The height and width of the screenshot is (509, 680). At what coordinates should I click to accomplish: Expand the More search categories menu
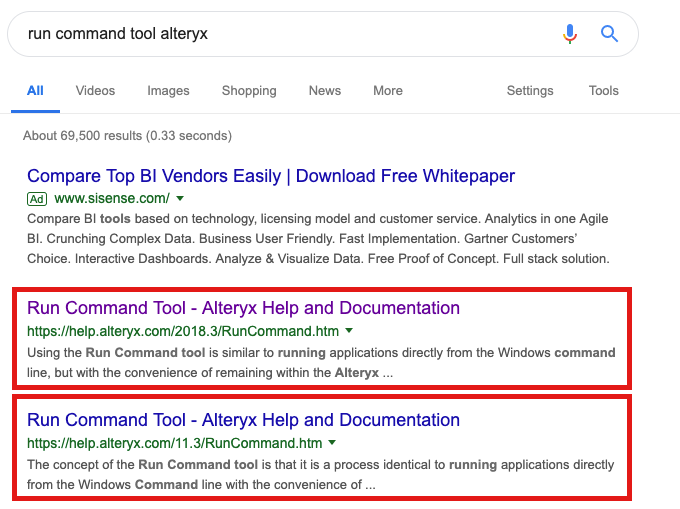coord(388,91)
